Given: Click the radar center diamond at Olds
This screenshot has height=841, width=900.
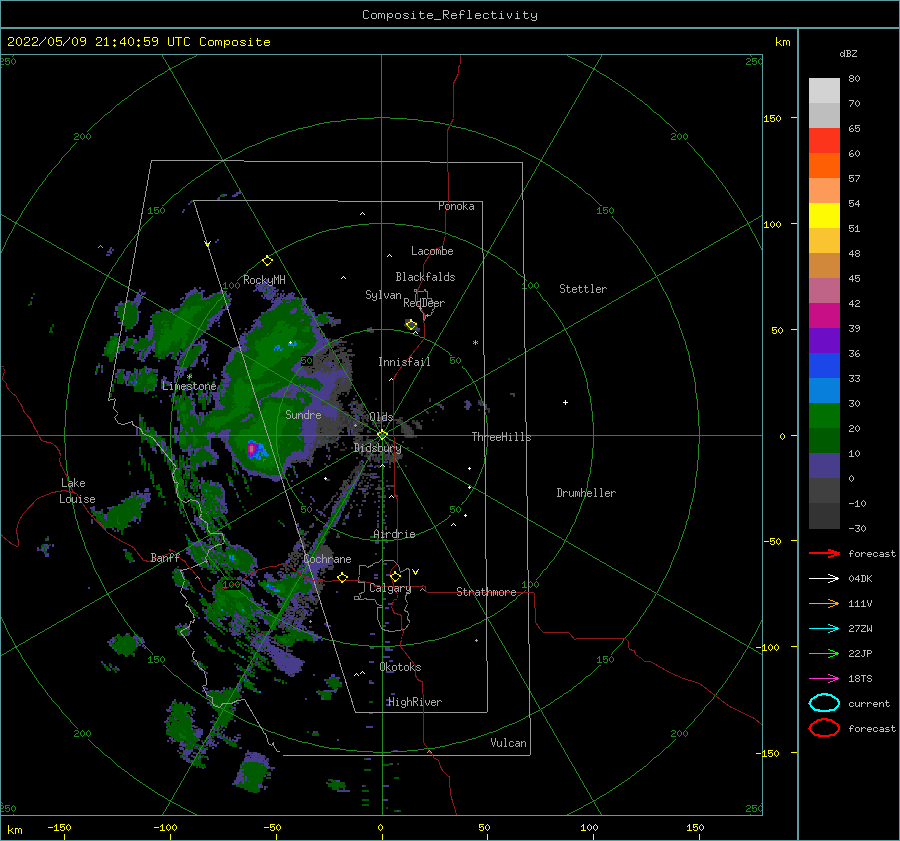Looking at the screenshot, I should (382, 435).
